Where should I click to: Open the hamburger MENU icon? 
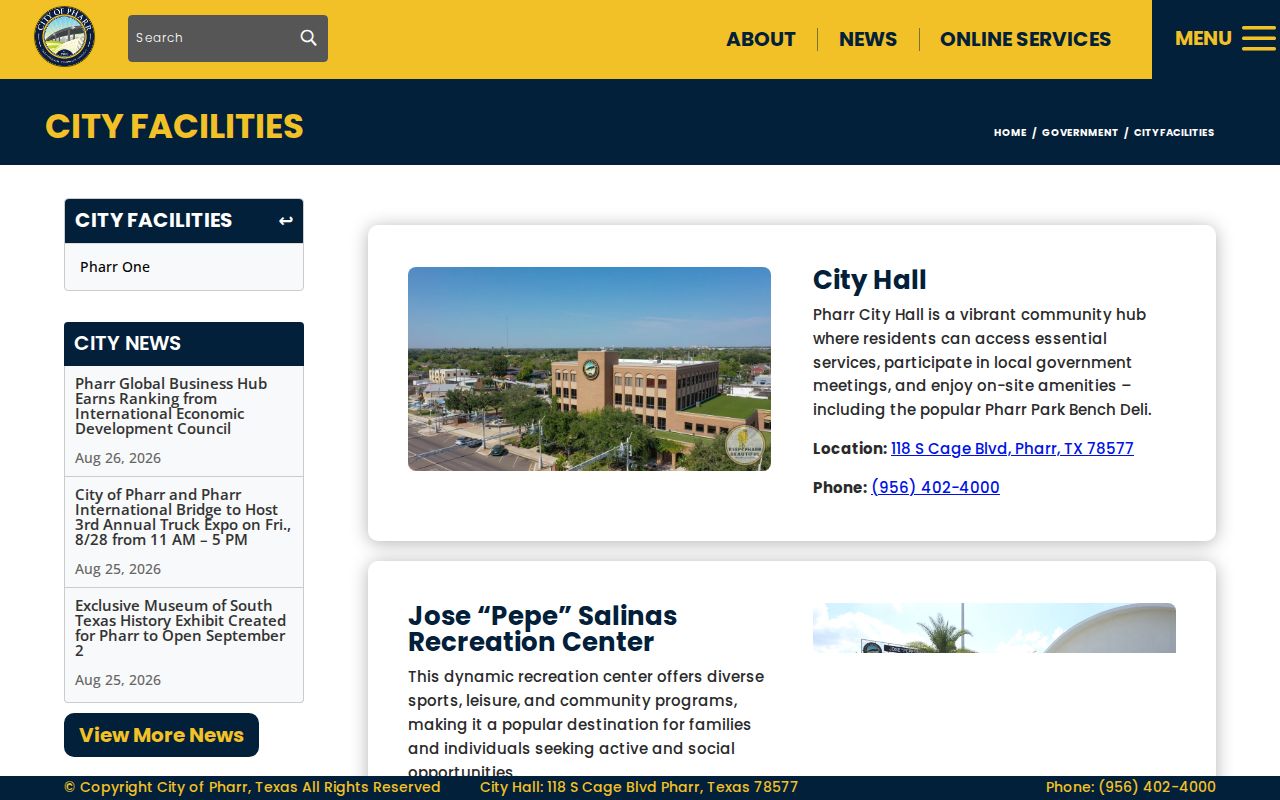point(1259,38)
